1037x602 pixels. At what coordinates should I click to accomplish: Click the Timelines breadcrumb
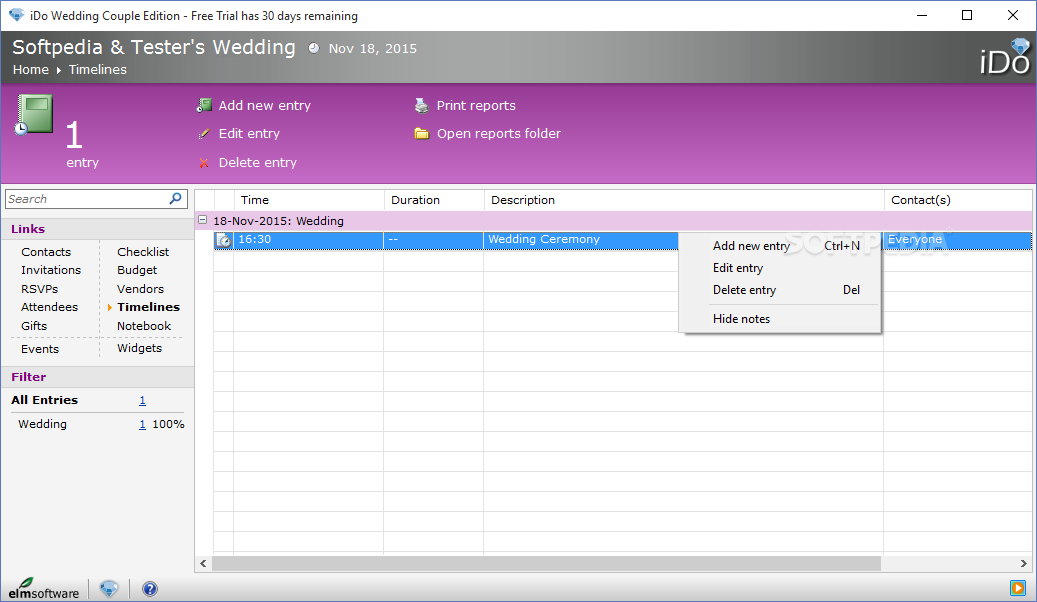point(98,69)
